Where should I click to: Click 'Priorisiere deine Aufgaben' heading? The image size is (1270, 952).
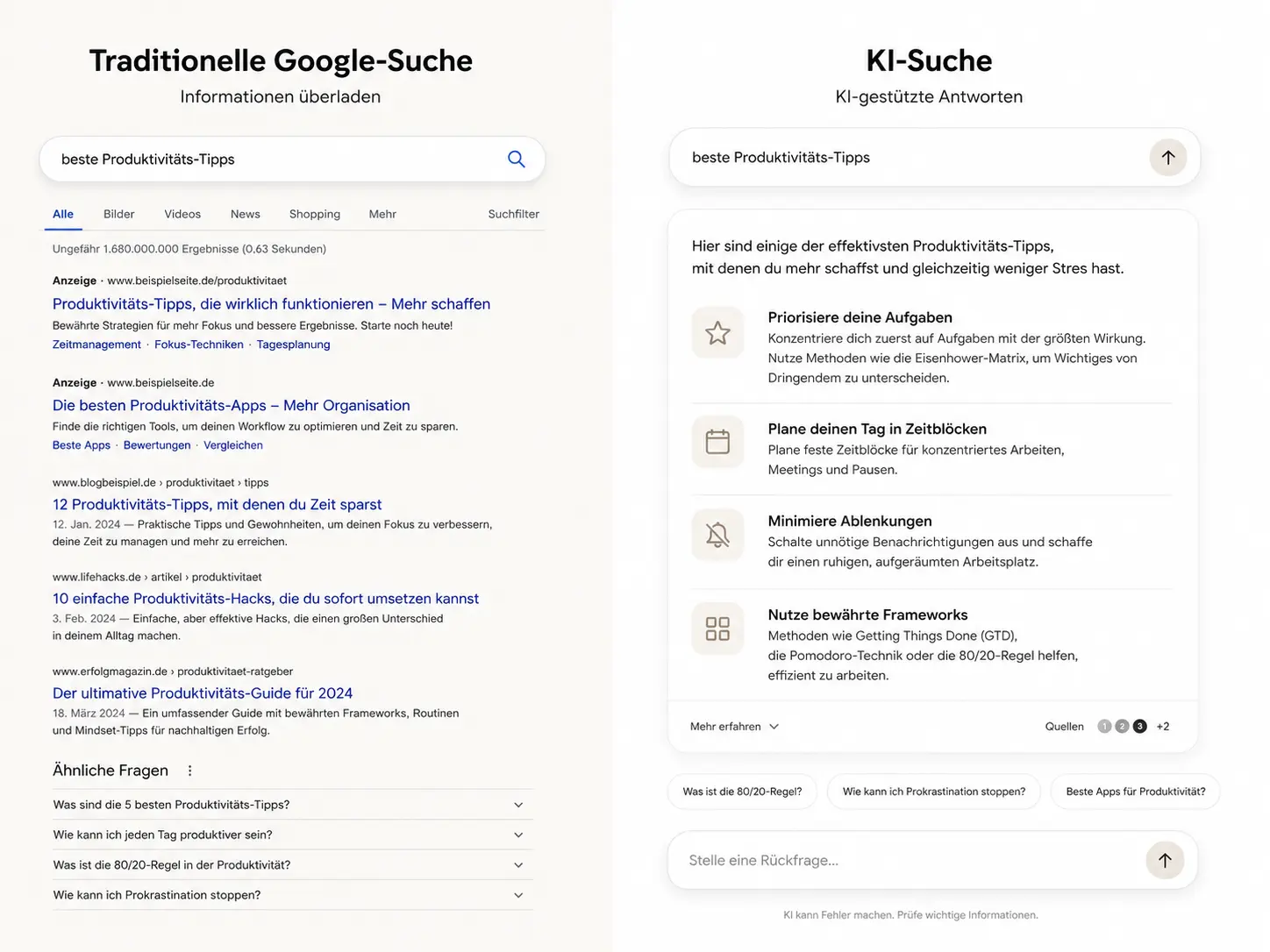[860, 317]
